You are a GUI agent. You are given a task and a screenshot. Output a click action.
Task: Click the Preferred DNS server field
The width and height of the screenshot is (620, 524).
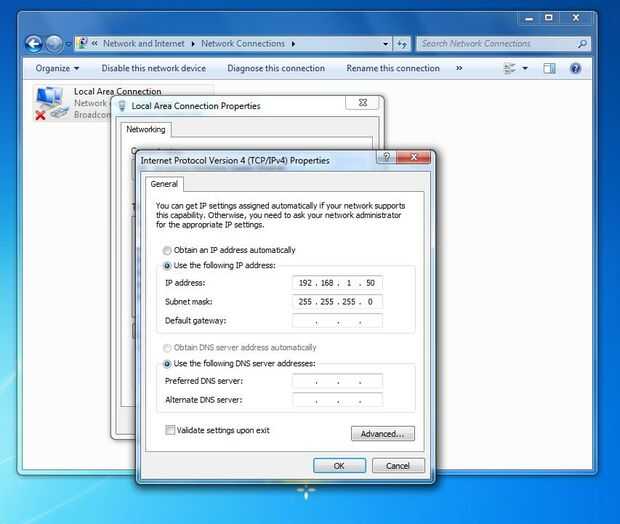click(x=337, y=381)
